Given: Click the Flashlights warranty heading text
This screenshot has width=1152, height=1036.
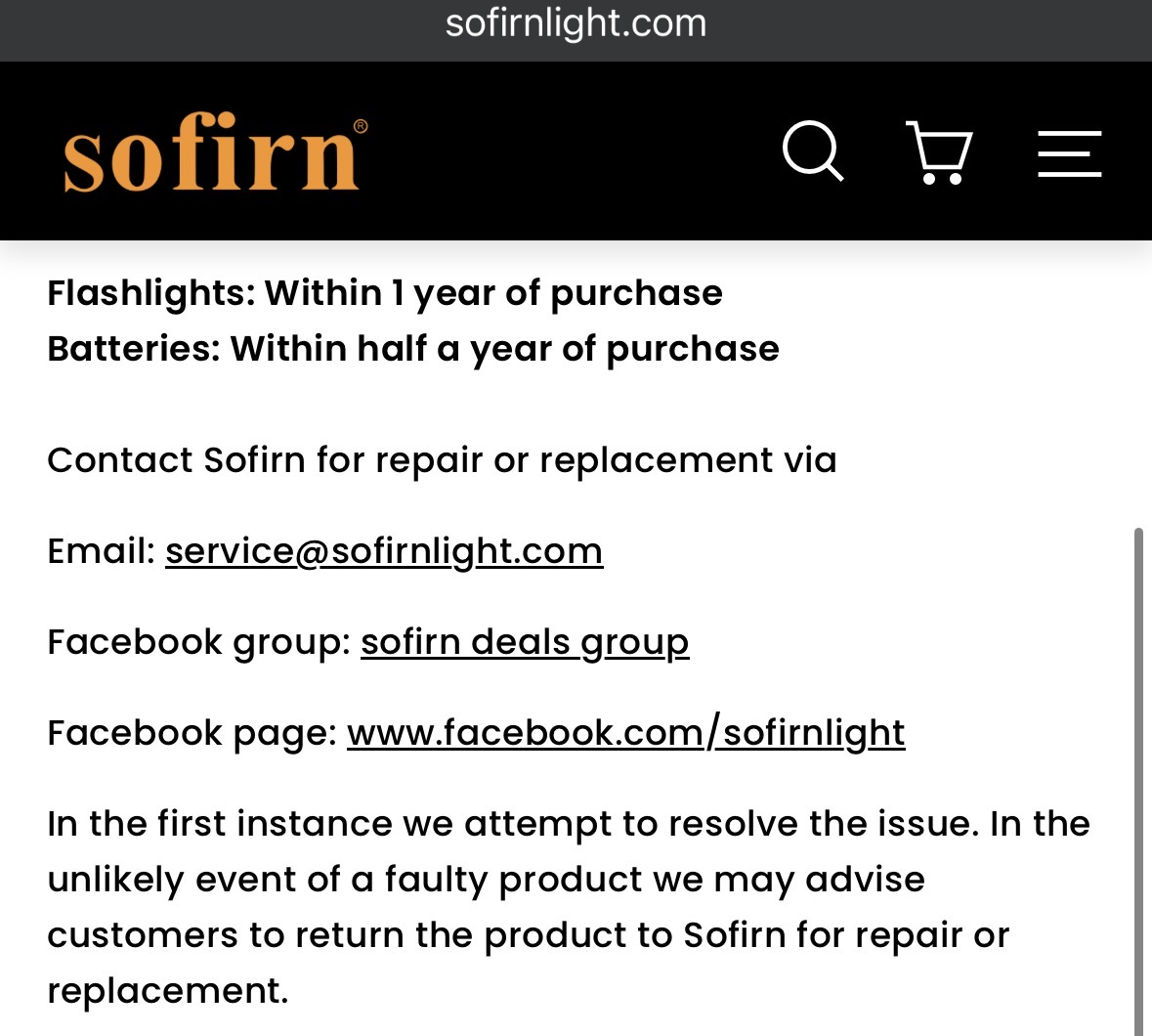Looking at the screenshot, I should click(385, 293).
